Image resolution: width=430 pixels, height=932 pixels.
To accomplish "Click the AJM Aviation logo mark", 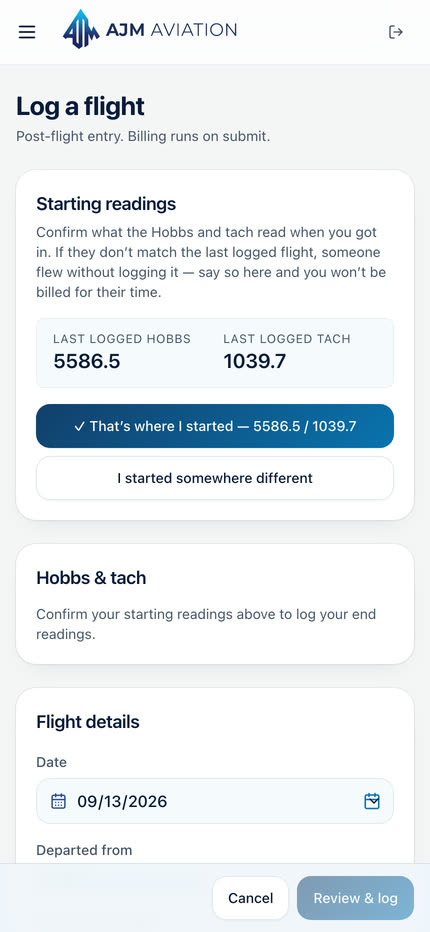I will (x=81, y=29).
